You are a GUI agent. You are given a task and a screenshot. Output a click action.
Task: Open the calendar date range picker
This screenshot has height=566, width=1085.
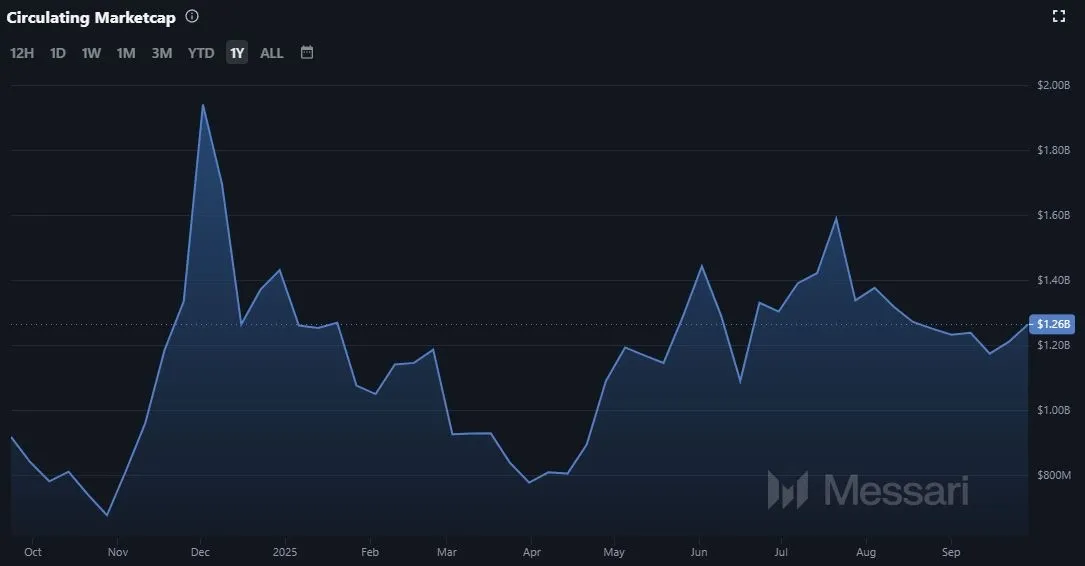pyautogui.click(x=307, y=52)
